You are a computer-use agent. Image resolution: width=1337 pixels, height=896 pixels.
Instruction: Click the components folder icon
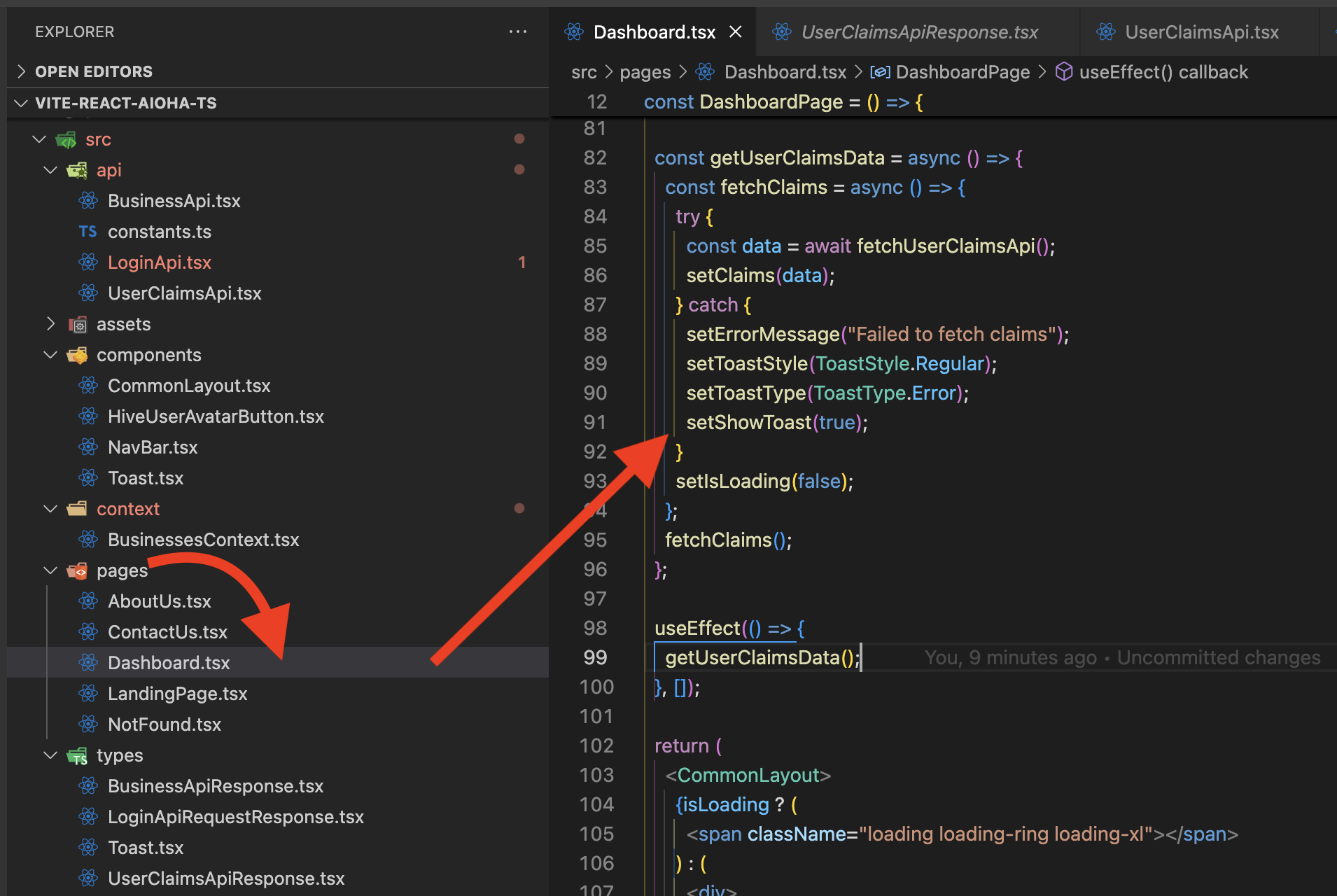tap(77, 355)
